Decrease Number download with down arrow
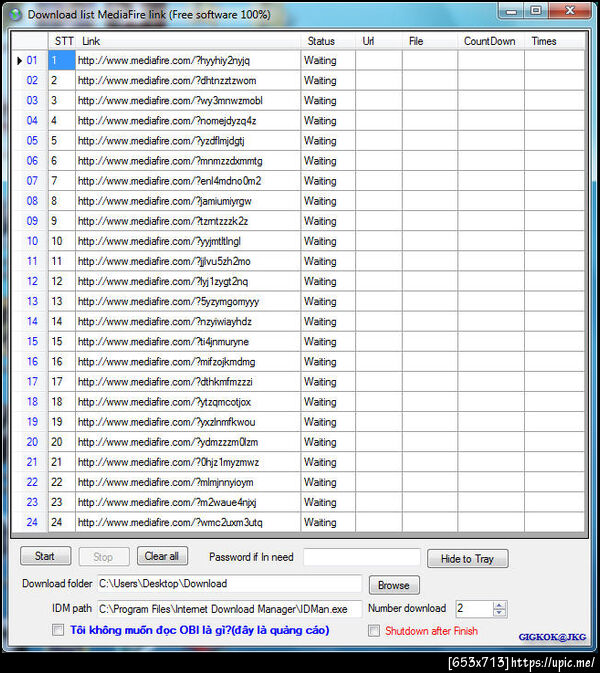Image resolution: width=600 pixels, height=673 pixels. point(499,613)
